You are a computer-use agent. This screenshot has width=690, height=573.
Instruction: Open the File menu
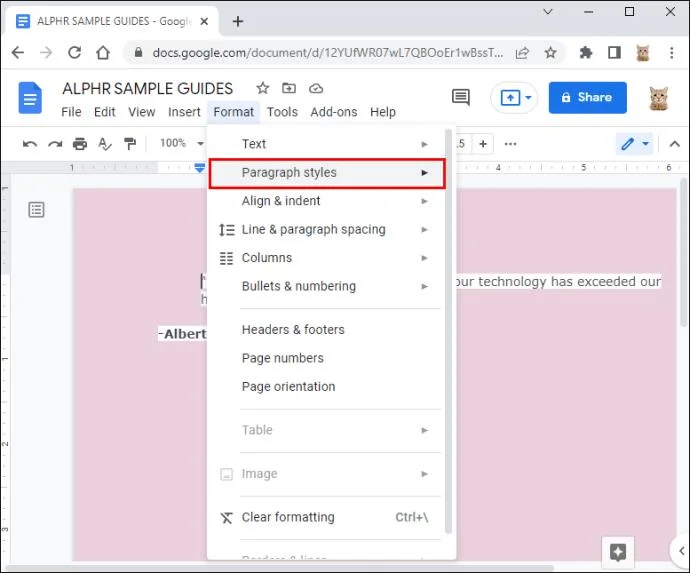click(x=71, y=112)
